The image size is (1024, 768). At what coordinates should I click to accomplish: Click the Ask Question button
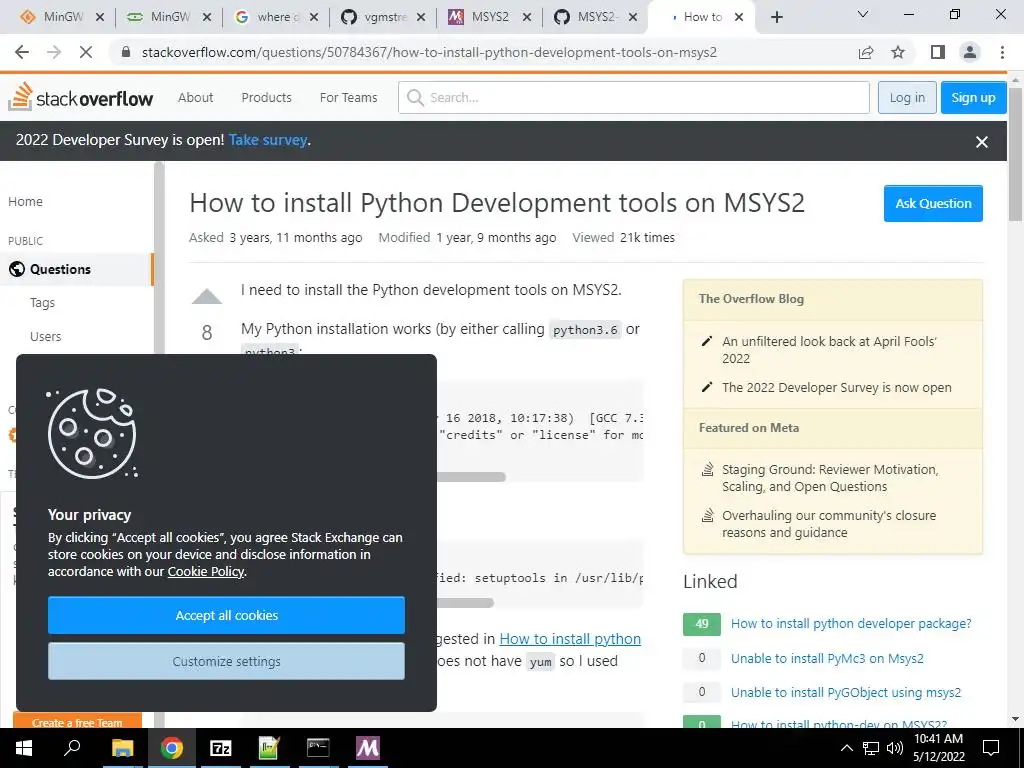933,203
